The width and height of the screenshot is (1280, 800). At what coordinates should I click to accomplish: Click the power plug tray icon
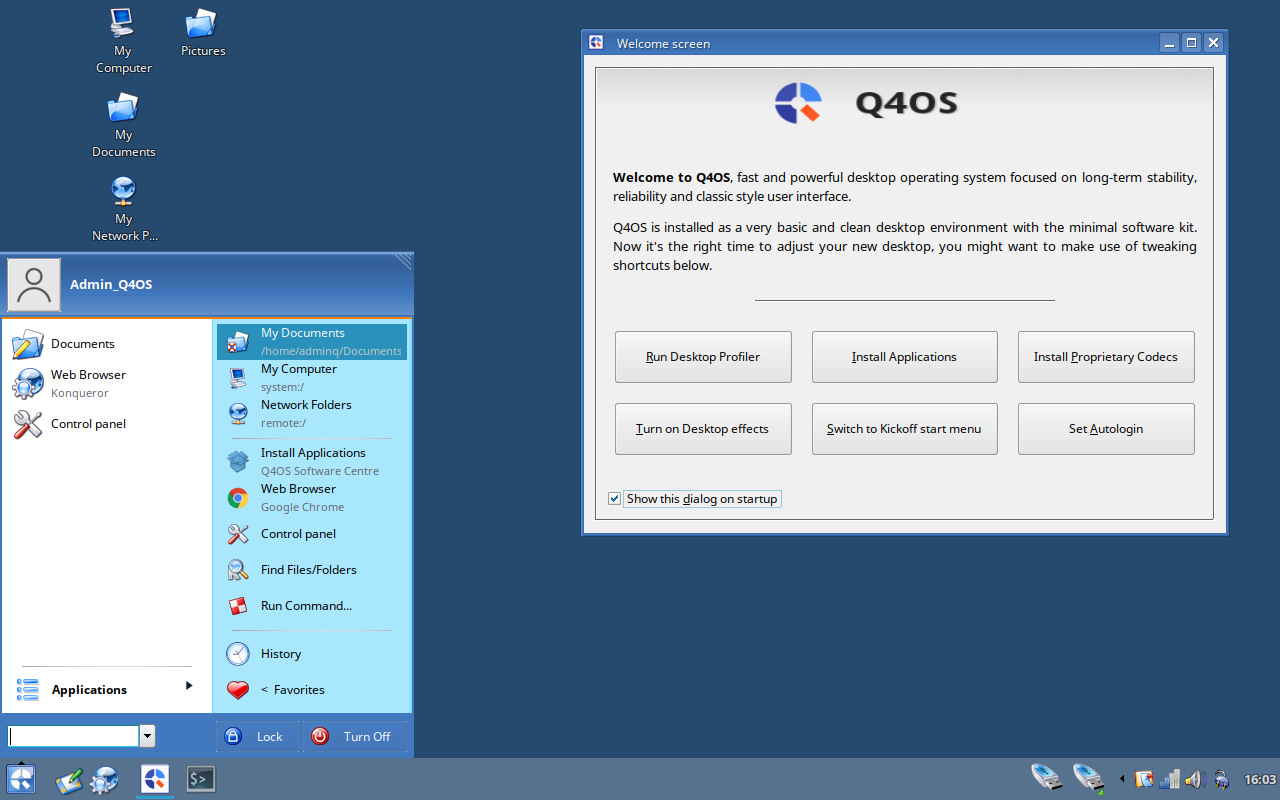pyautogui.click(x=1221, y=779)
